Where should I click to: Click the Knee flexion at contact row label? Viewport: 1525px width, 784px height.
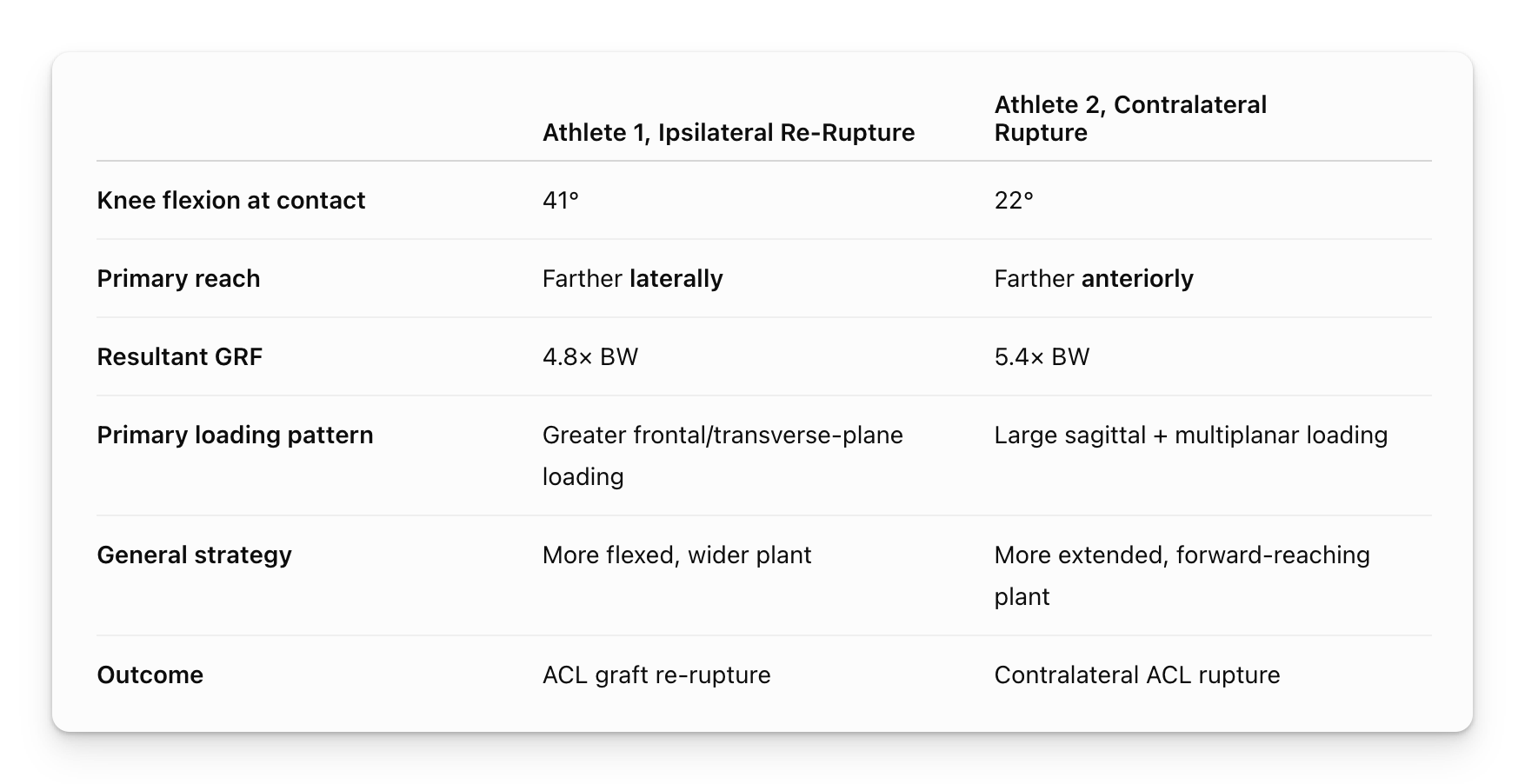(231, 200)
